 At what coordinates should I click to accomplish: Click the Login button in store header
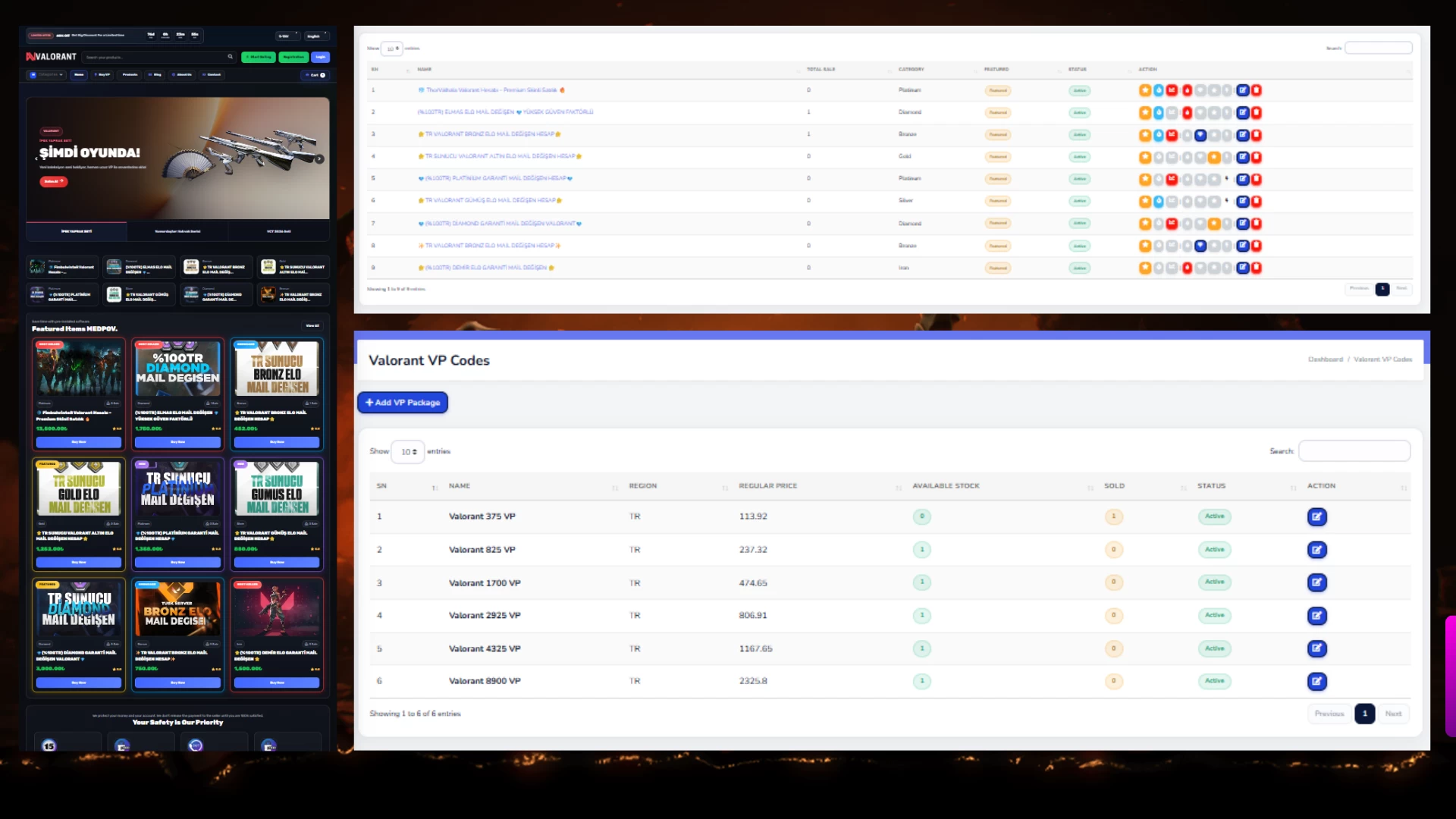[320, 57]
